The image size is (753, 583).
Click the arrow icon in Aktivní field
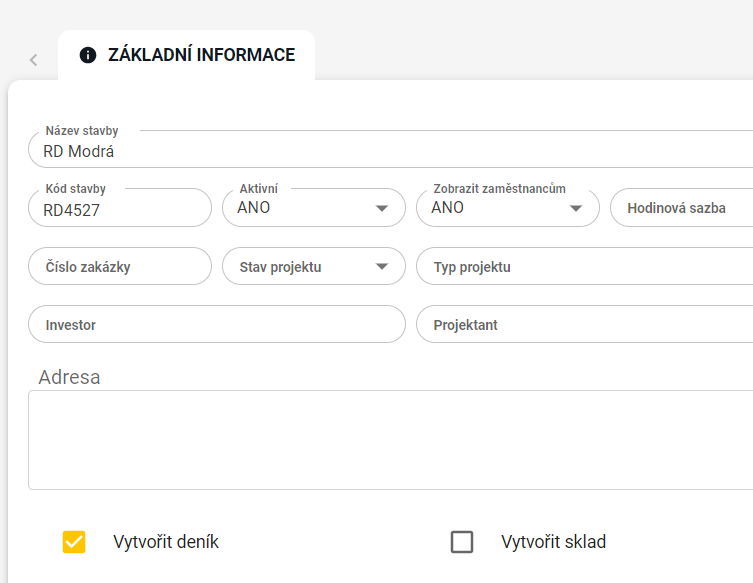(x=382, y=208)
